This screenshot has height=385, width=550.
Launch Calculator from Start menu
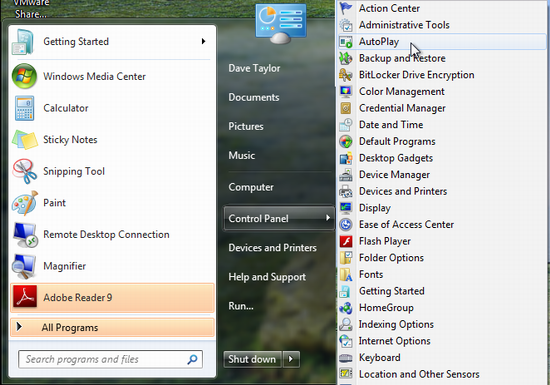(112, 108)
